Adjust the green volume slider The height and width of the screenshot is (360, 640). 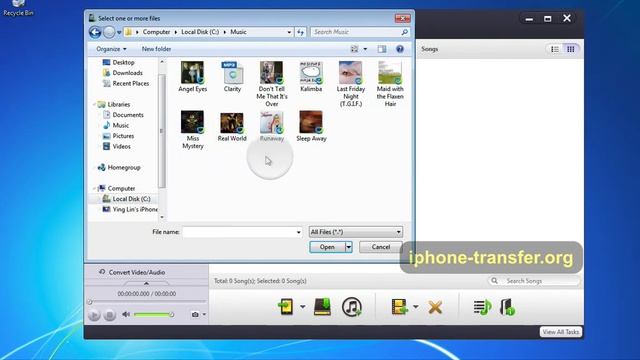click(x=154, y=314)
